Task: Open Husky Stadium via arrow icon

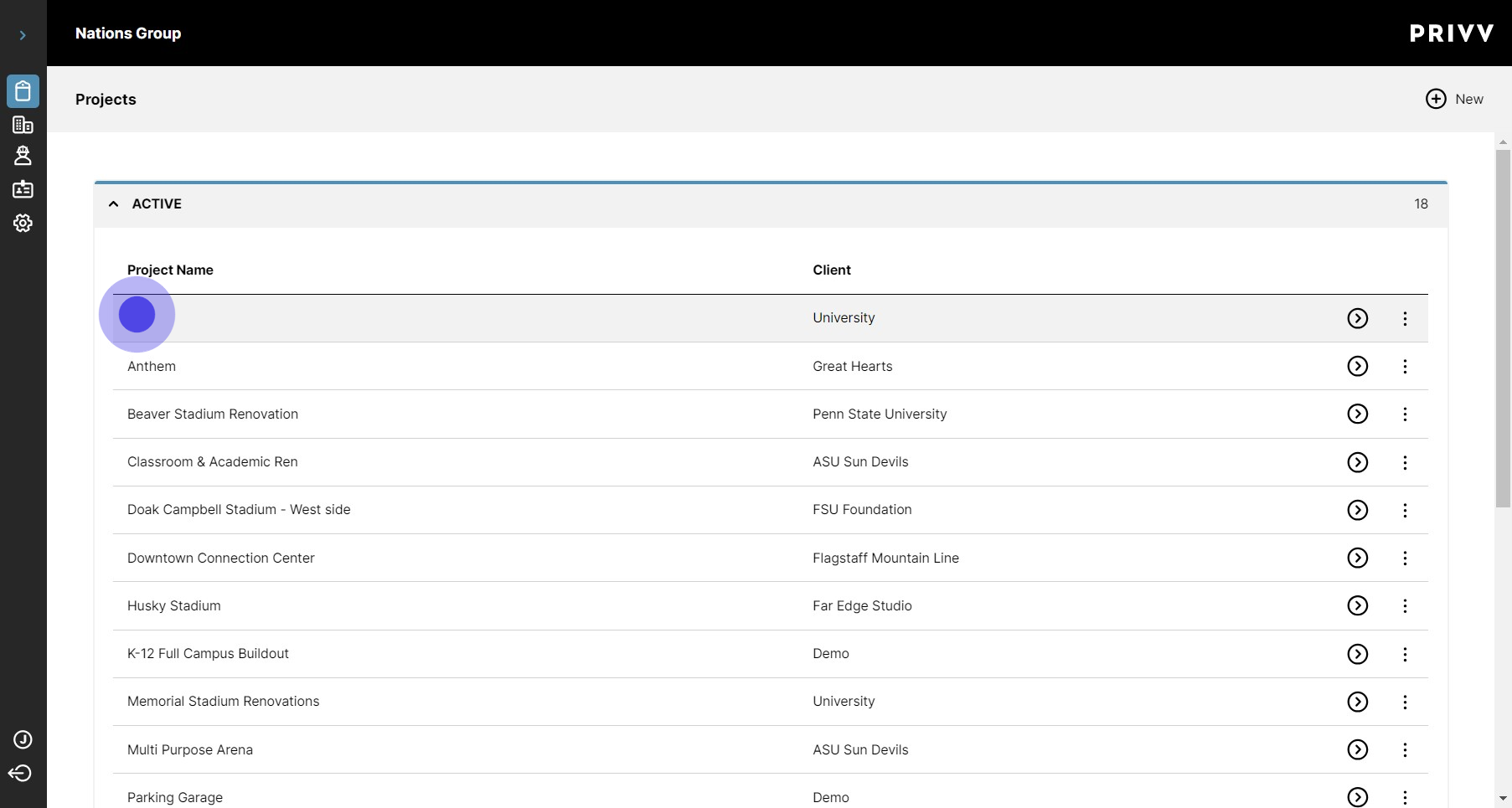Action: pyautogui.click(x=1357, y=605)
